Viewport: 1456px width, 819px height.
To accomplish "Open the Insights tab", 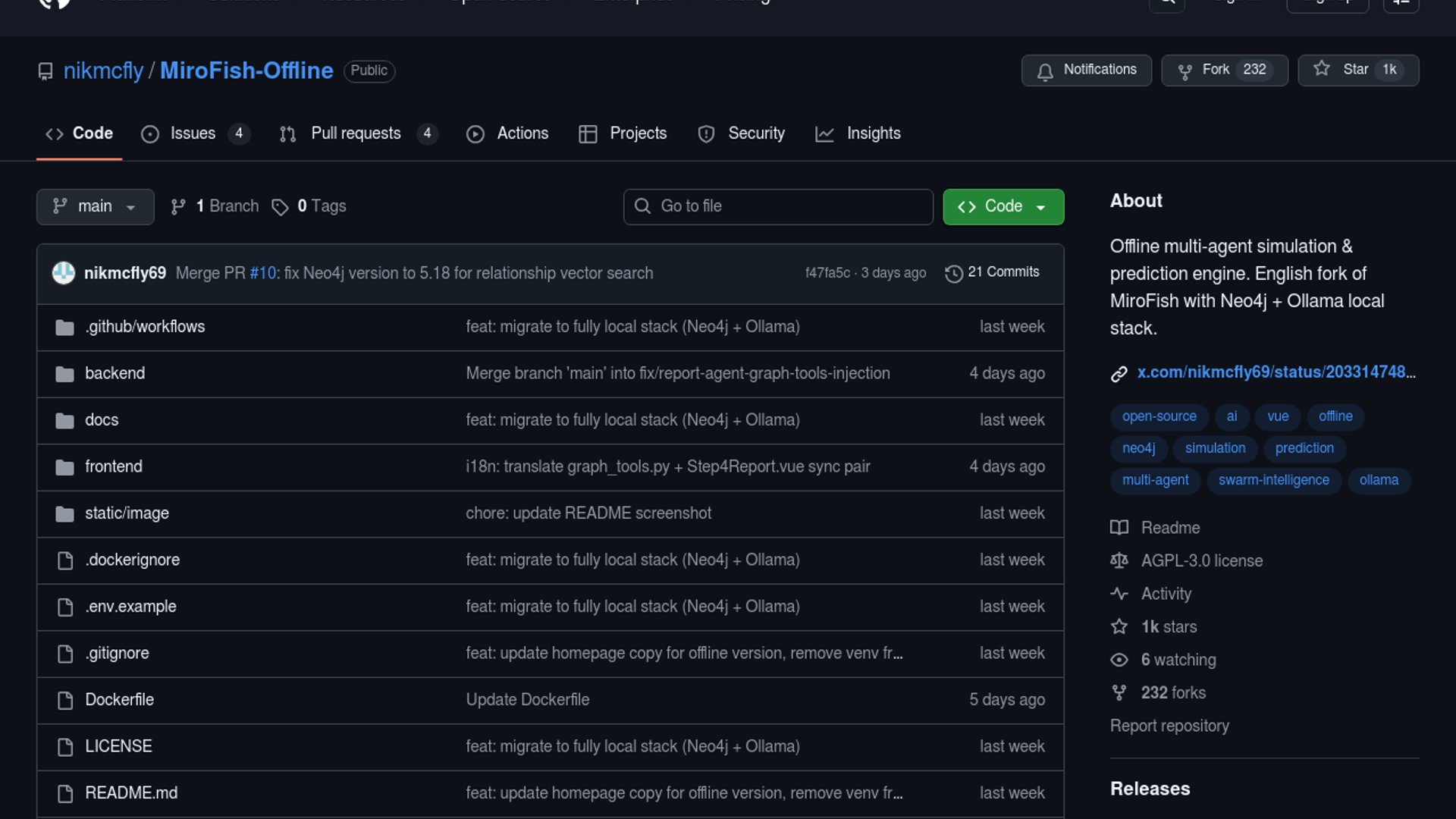I will [873, 133].
